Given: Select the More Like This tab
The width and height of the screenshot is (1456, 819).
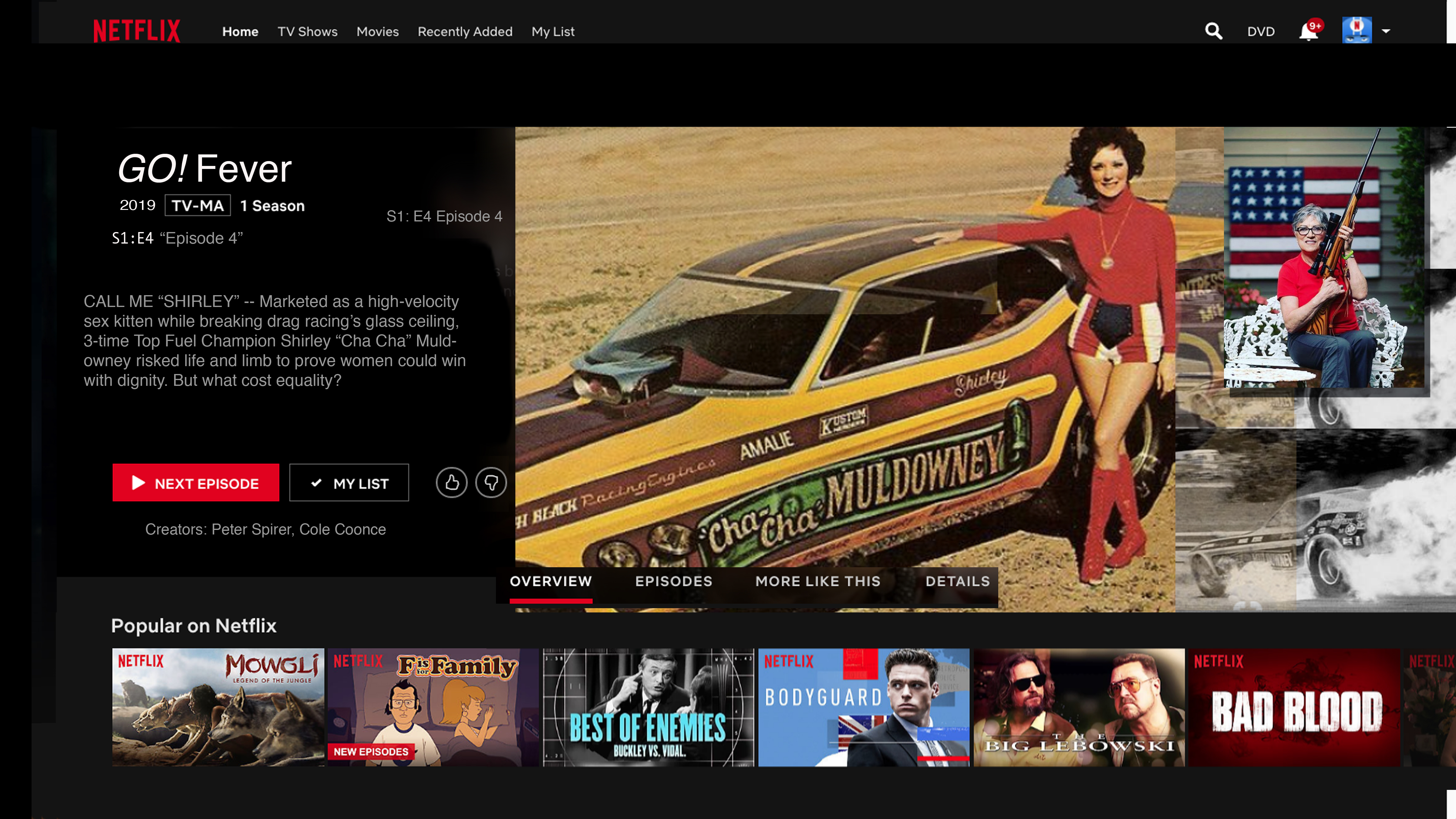Looking at the screenshot, I should pos(817,581).
